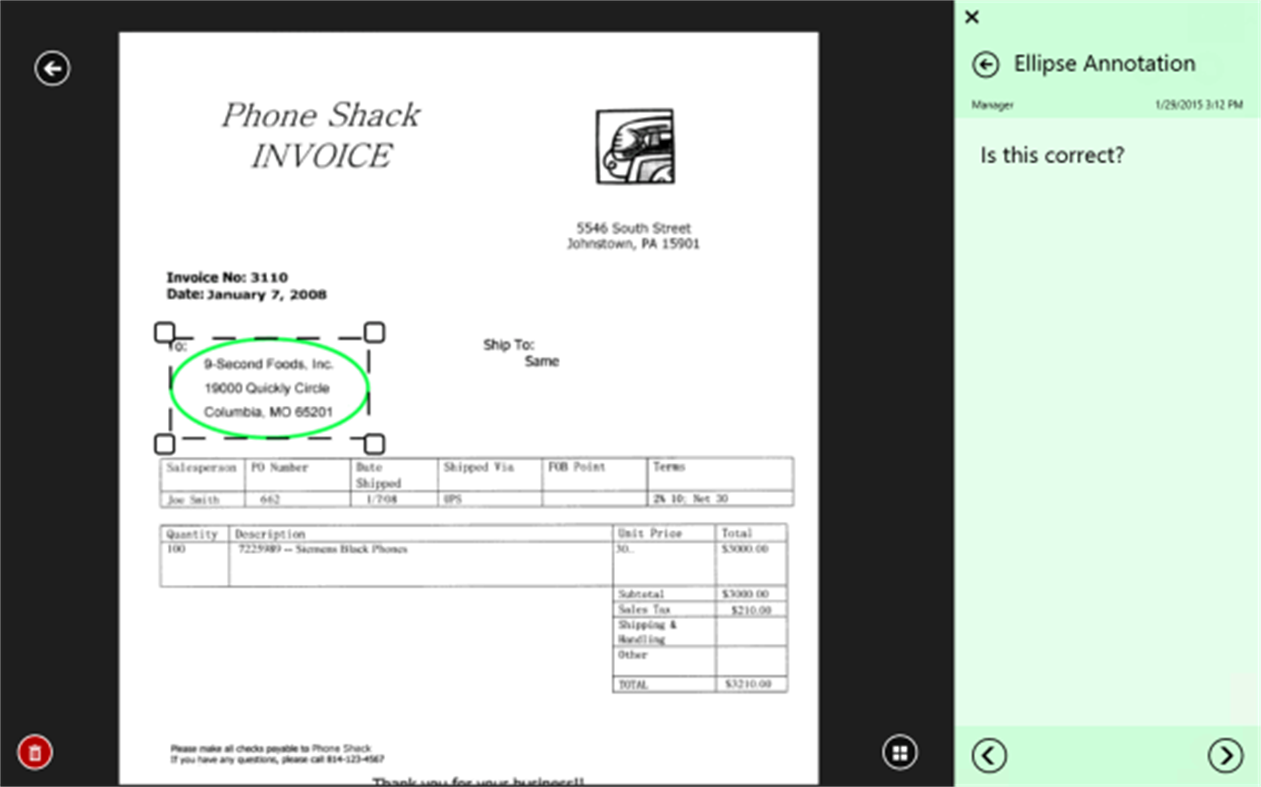Viewport: 1261px width, 787px height.
Task: Click the 'Ellipse Annotation' panel title
Action: point(1104,64)
